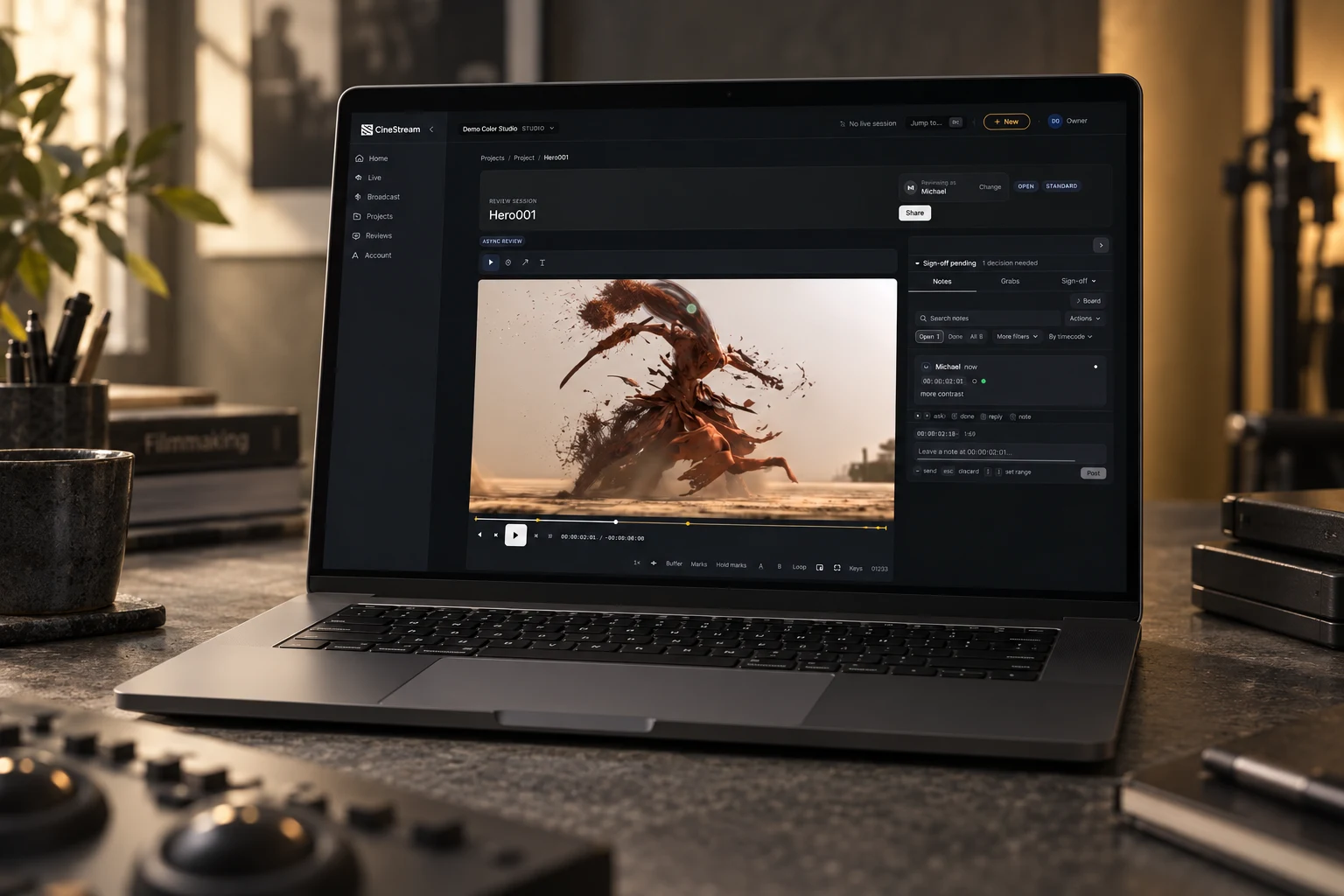Screen dimensions: 1344x896
Task: Jump to the next marker
Action: pos(535,535)
